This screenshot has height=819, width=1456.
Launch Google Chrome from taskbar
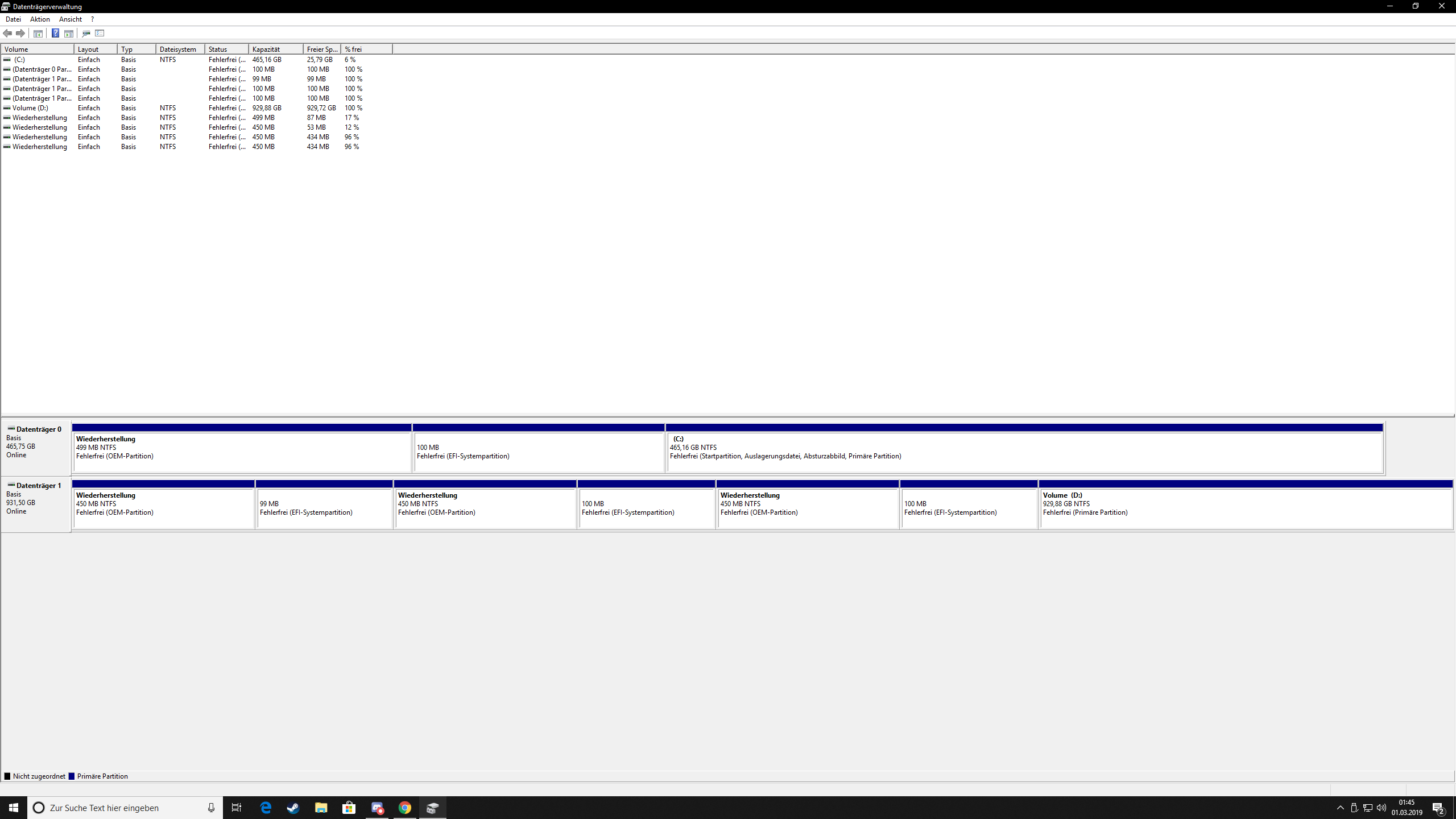[x=405, y=808]
